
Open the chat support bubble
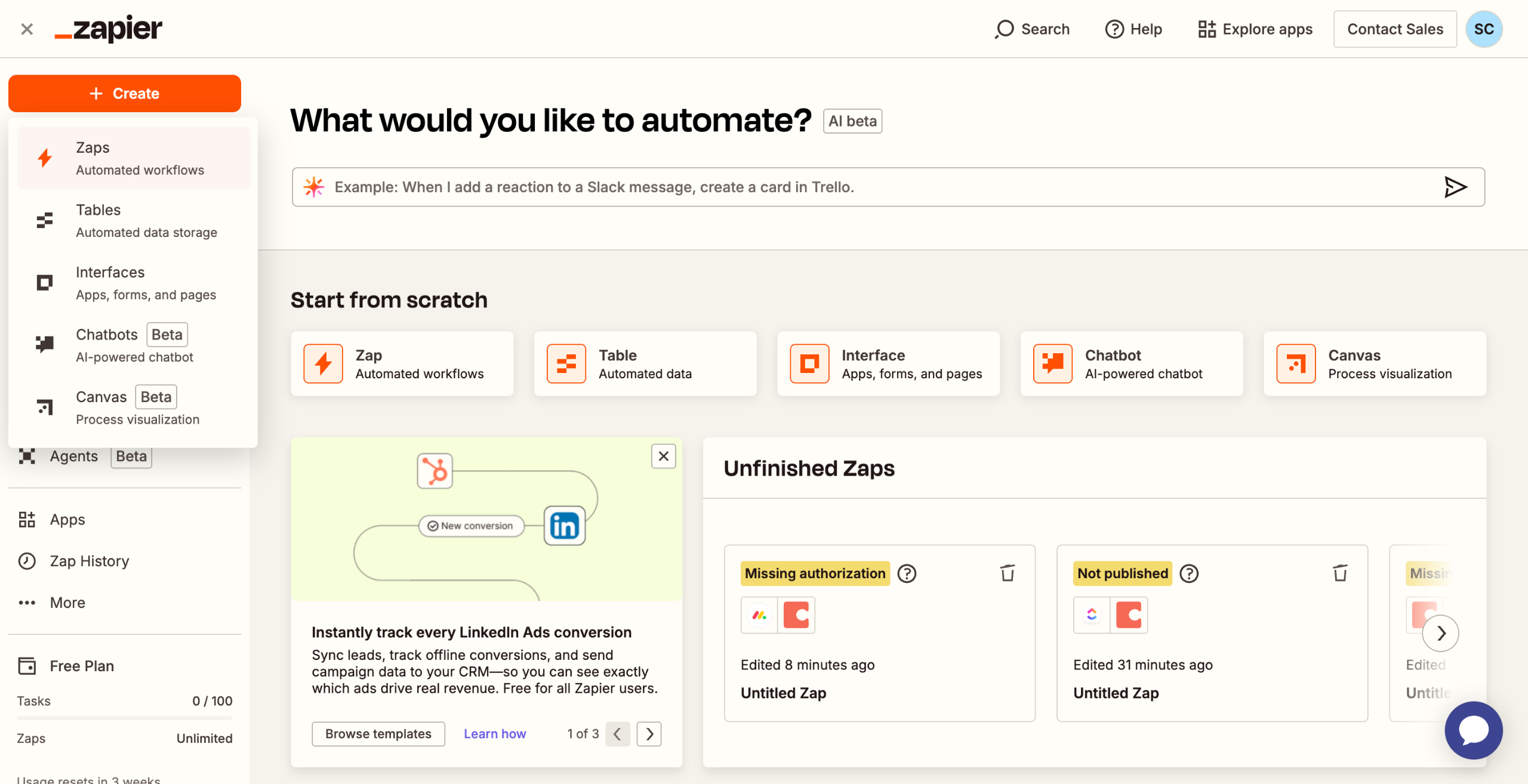[x=1472, y=730]
